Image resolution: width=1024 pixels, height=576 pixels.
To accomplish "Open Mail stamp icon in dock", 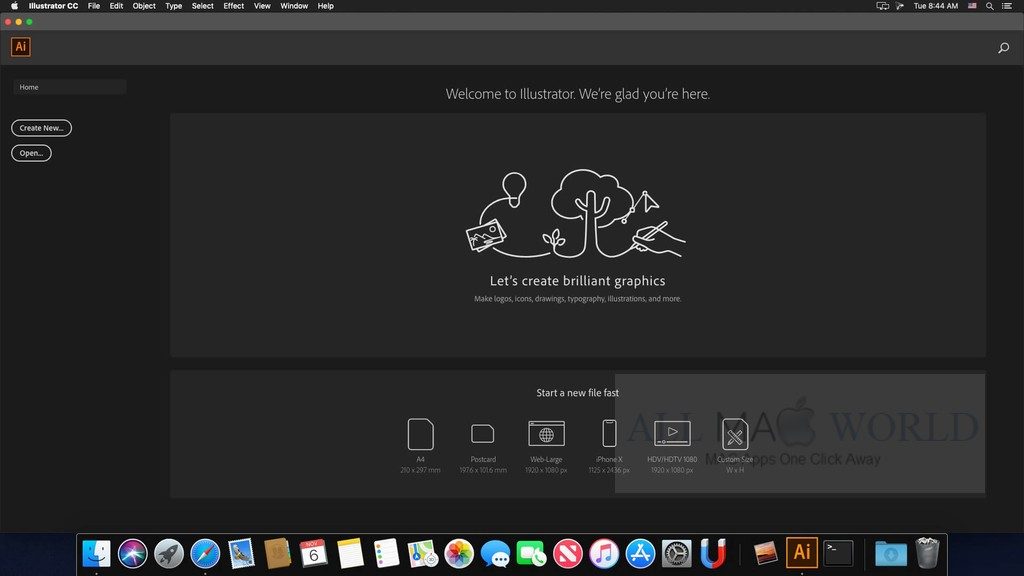I will (241, 554).
